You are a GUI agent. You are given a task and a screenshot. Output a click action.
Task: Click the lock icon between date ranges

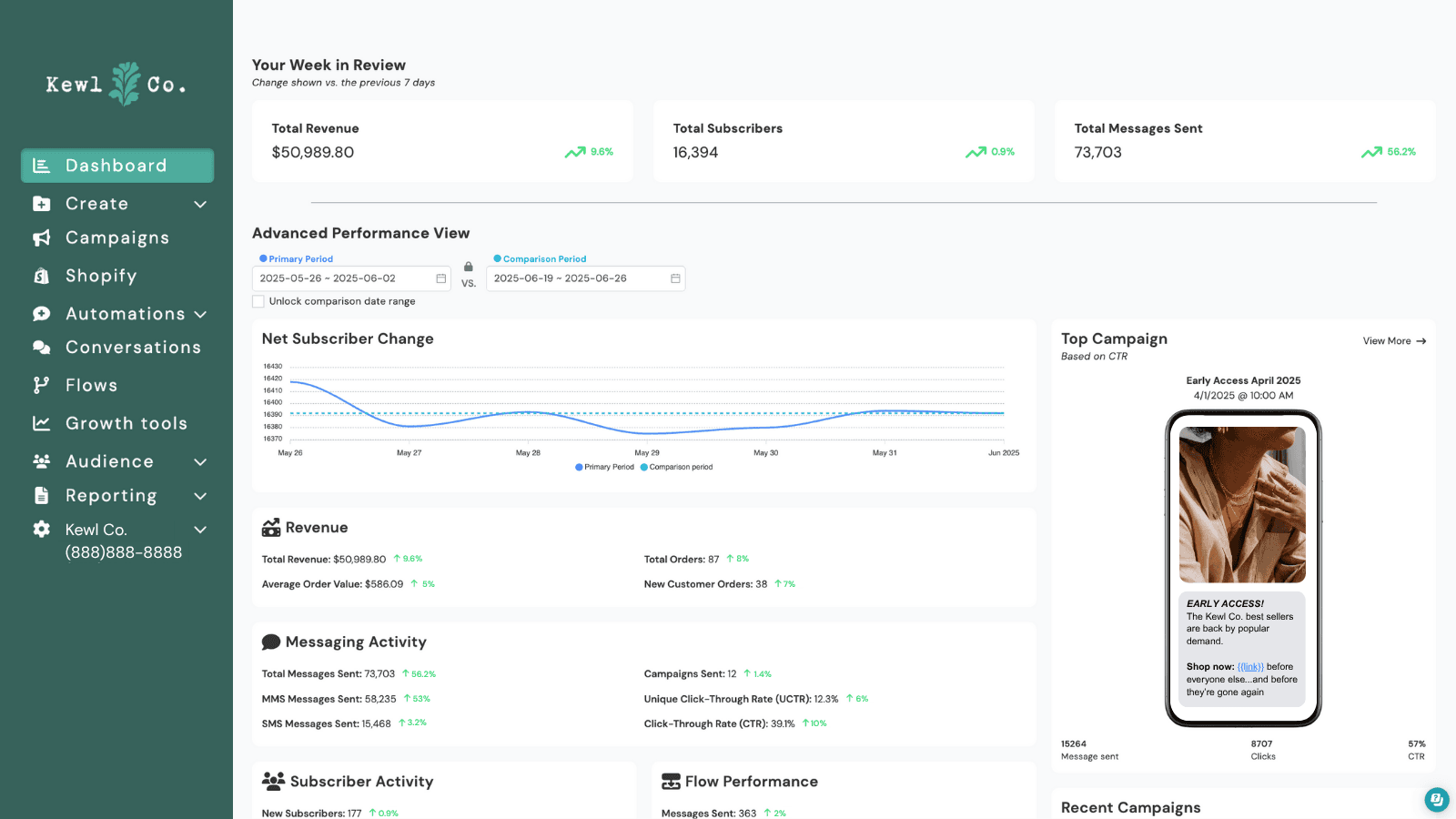point(468,266)
